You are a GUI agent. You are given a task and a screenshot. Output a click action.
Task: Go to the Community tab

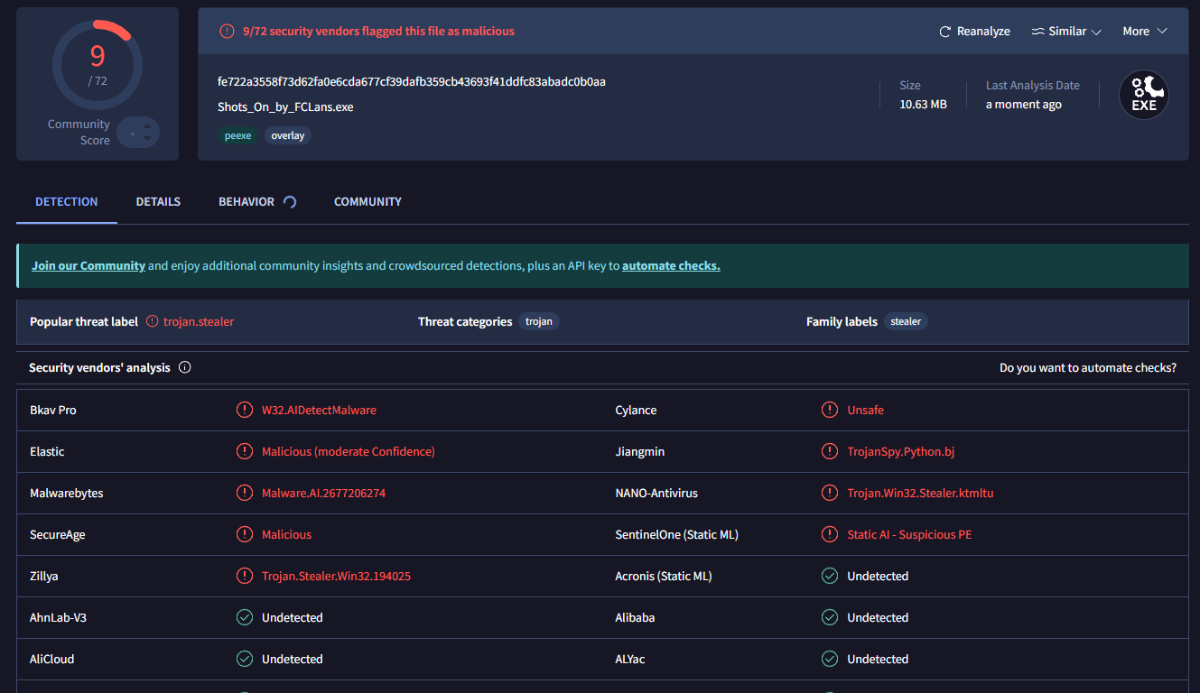(368, 202)
